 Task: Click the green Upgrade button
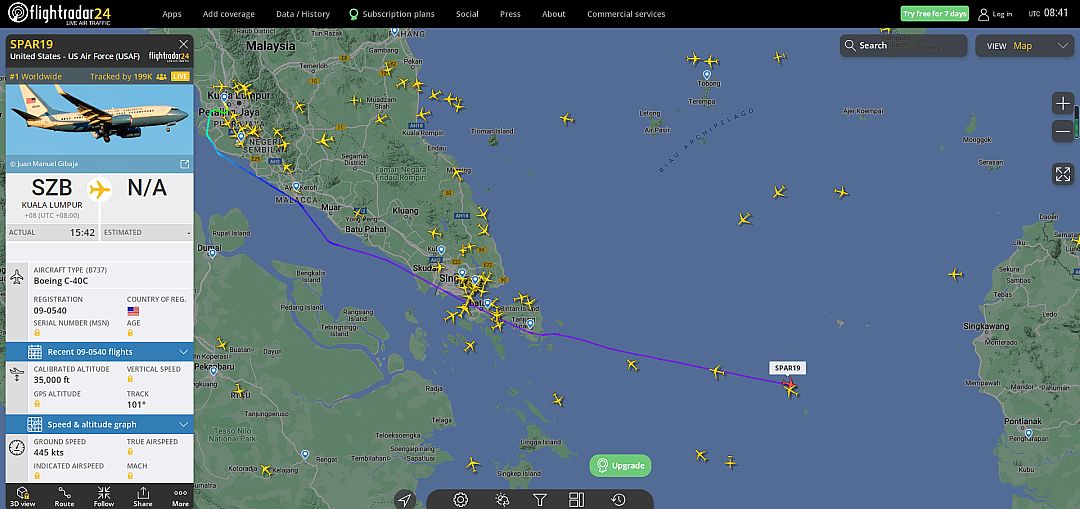point(621,466)
